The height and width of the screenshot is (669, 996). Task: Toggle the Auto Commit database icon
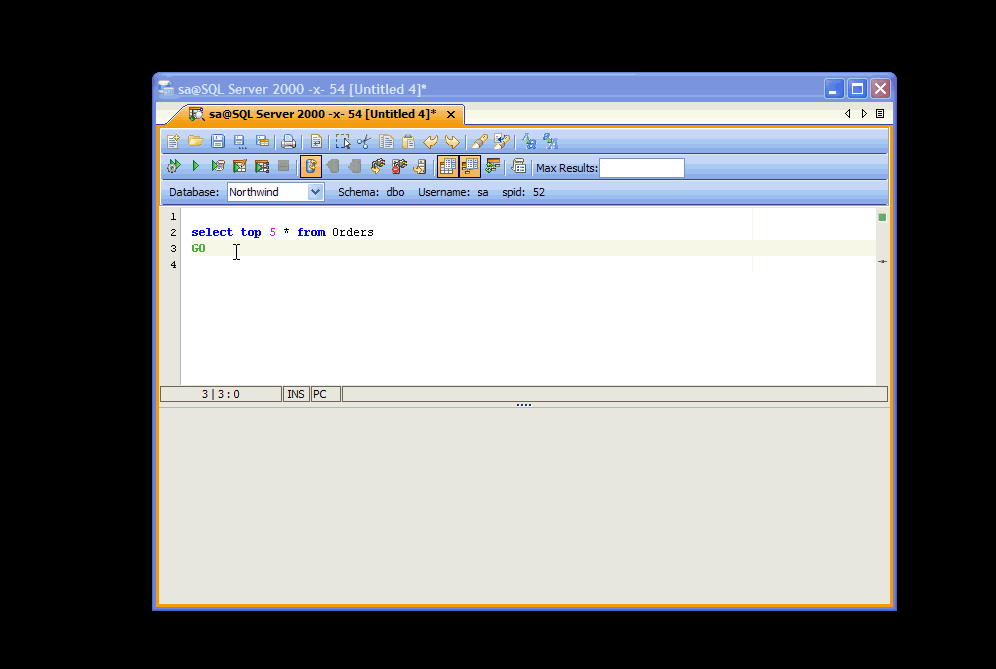(x=311, y=166)
